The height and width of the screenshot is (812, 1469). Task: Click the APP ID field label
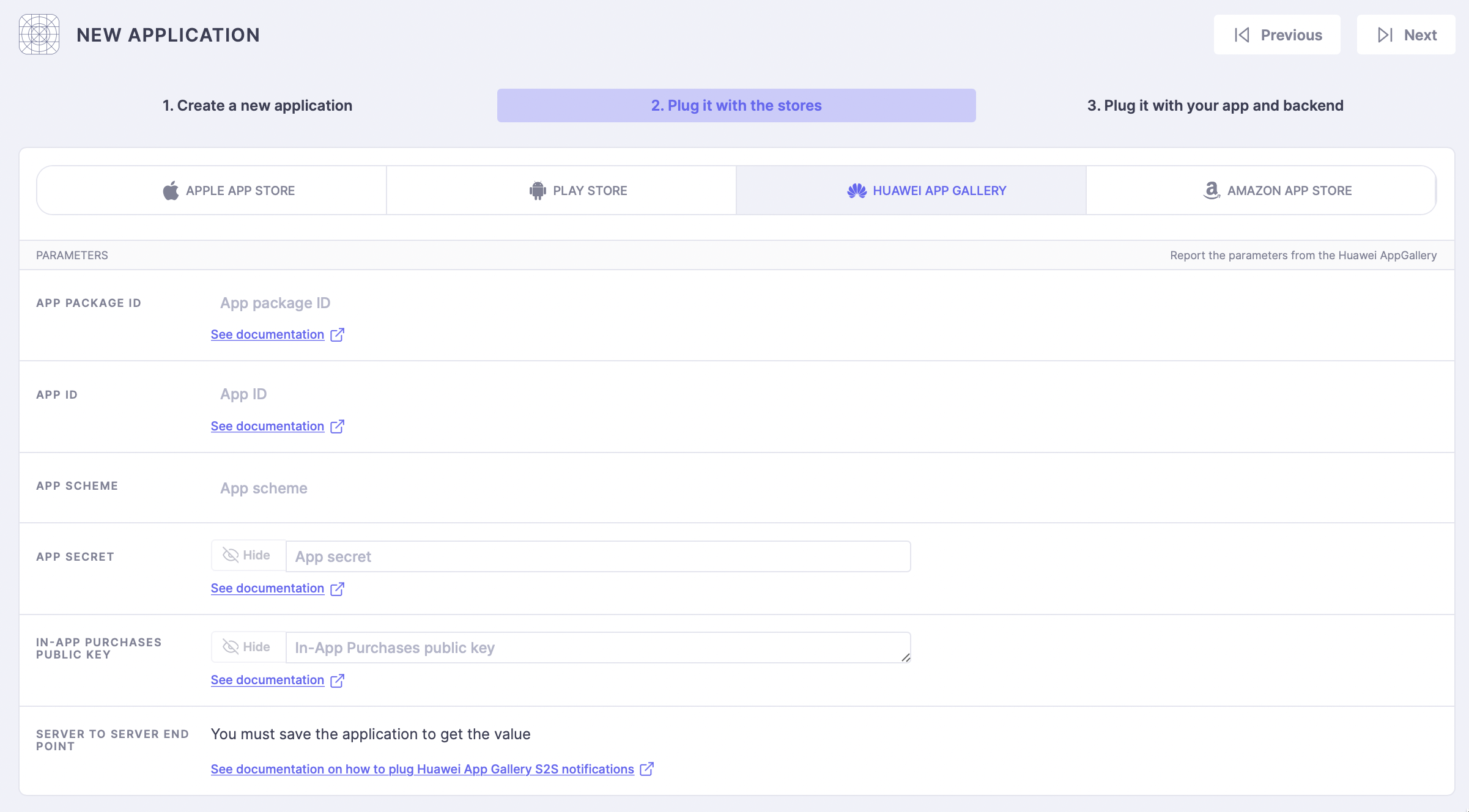(57, 394)
